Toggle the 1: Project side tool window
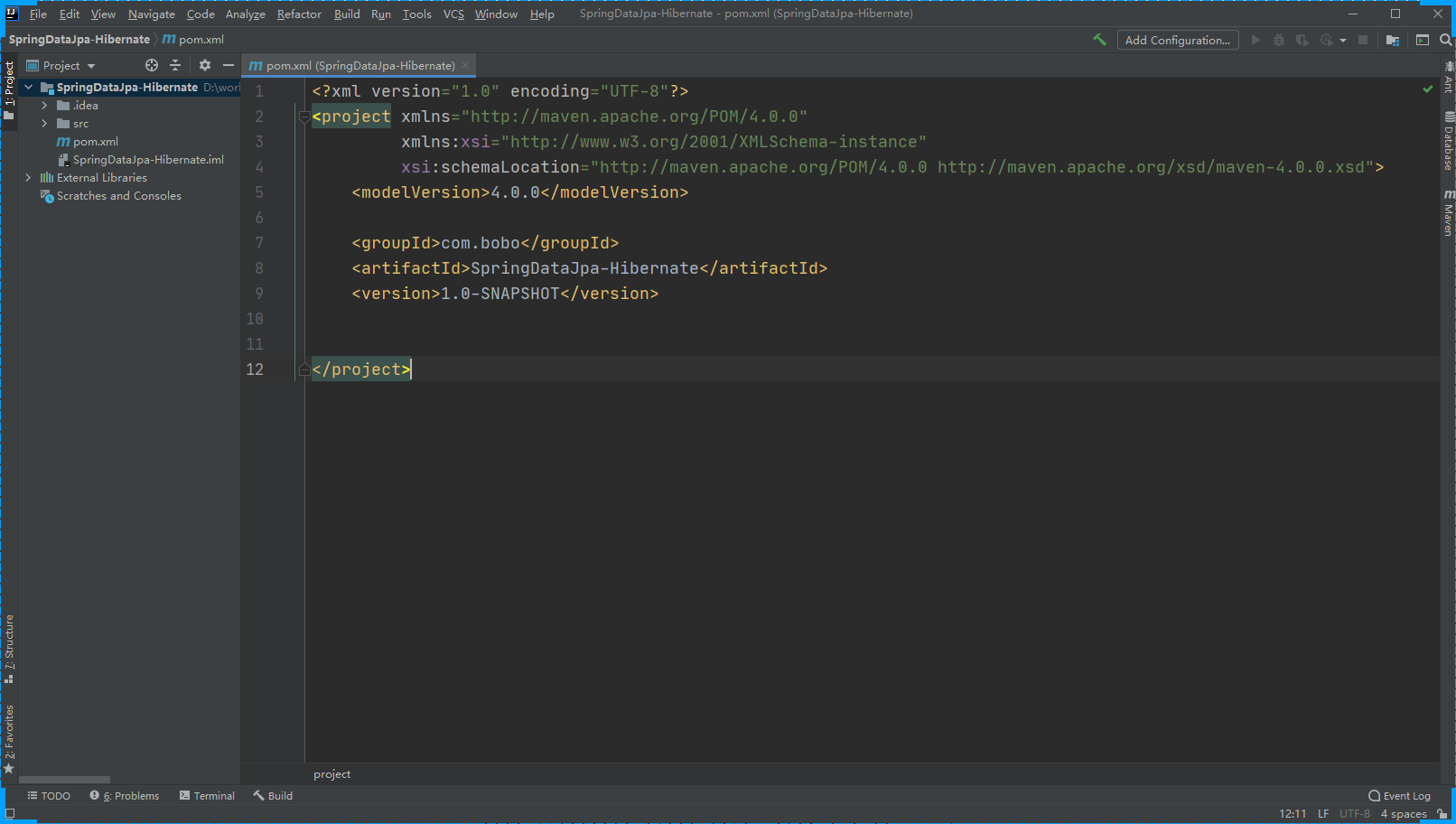 9,91
